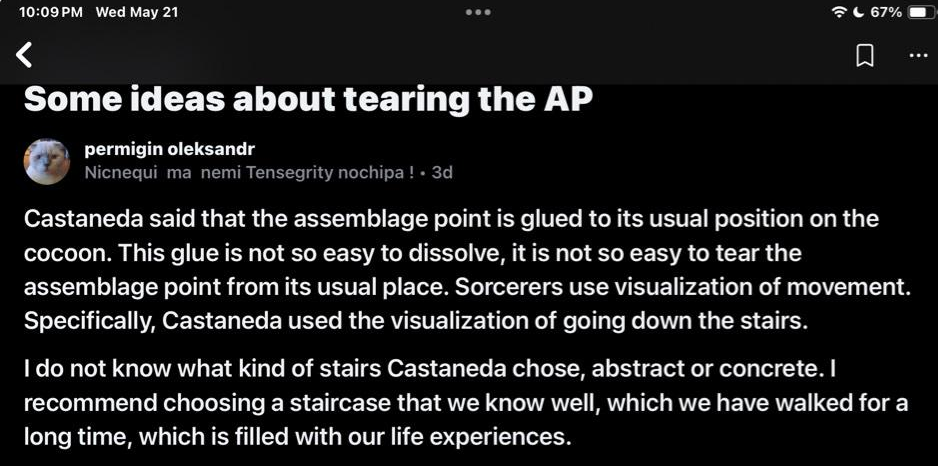
Task: Tap the battery icon in status bar
Action: click(x=918, y=12)
